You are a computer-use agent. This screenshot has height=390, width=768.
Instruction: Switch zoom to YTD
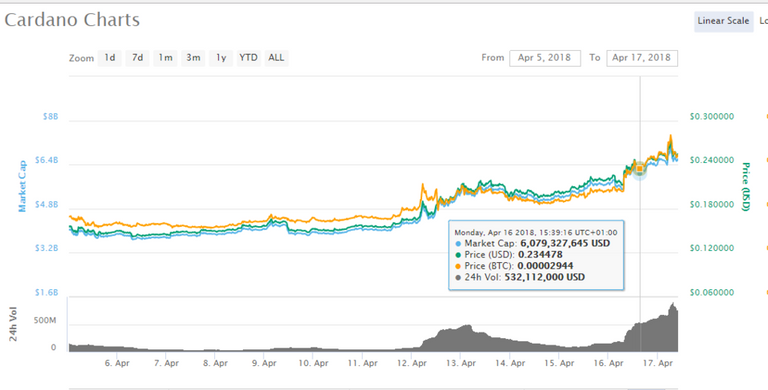[248, 58]
